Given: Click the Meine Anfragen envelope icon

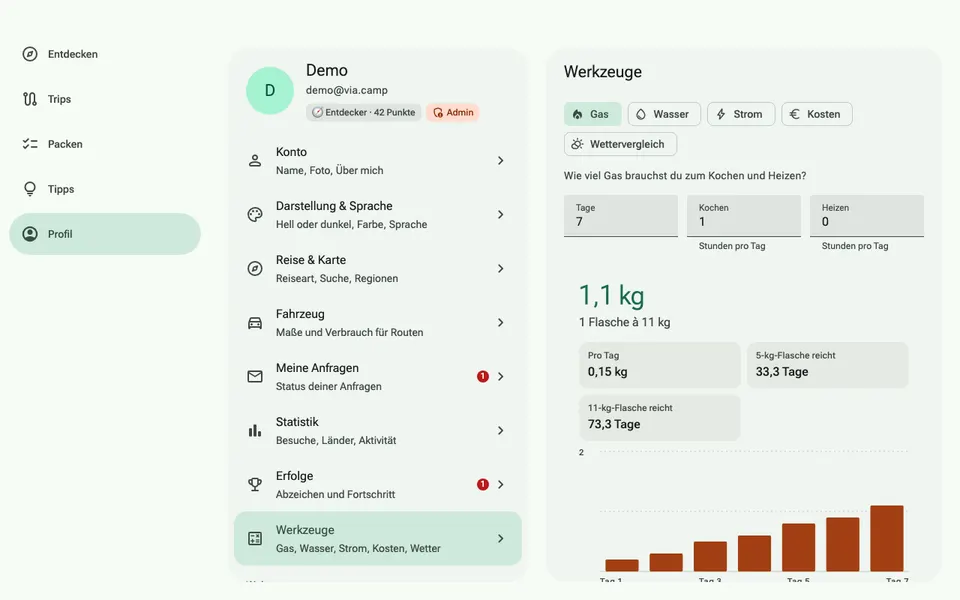Looking at the screenshot, I should (255, 377).
